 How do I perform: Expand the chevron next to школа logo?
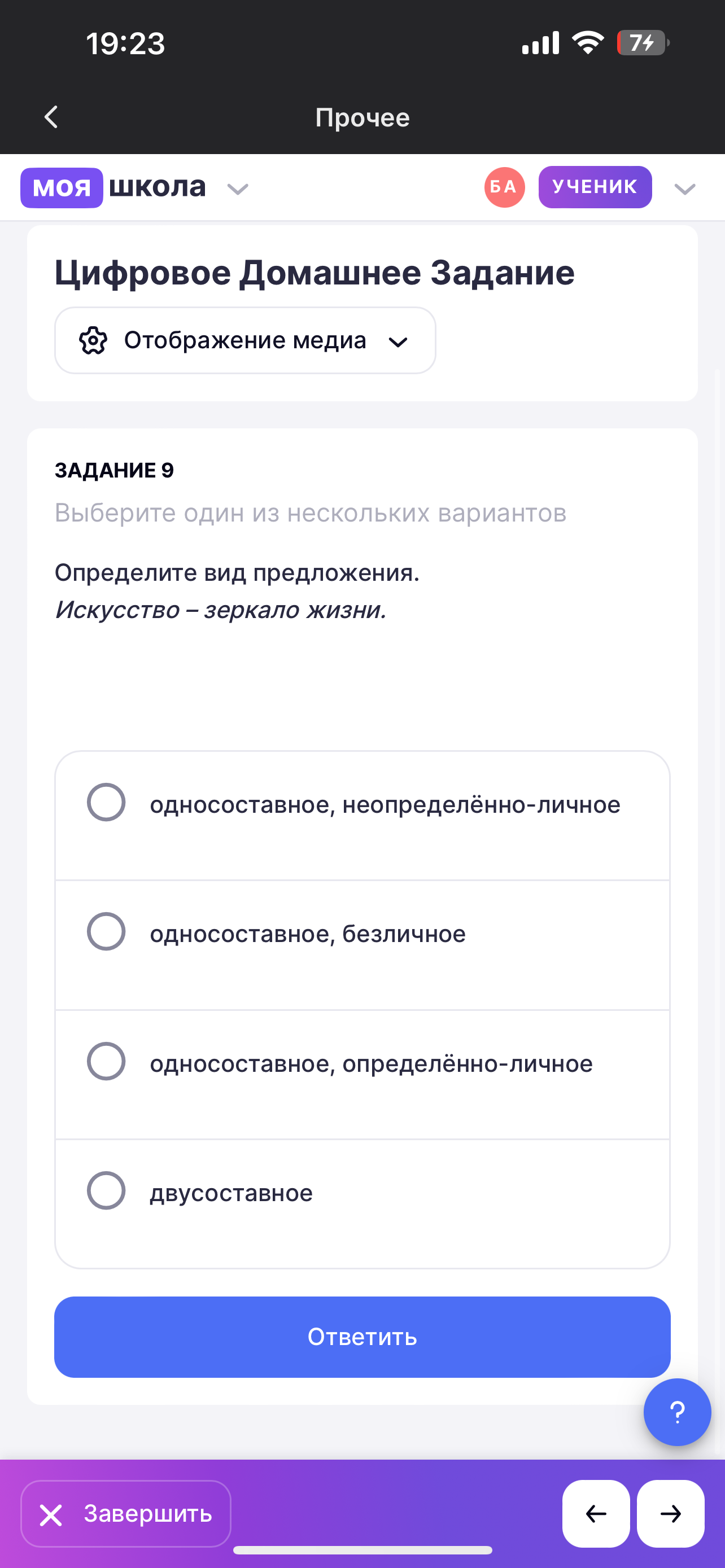(237, 189)
